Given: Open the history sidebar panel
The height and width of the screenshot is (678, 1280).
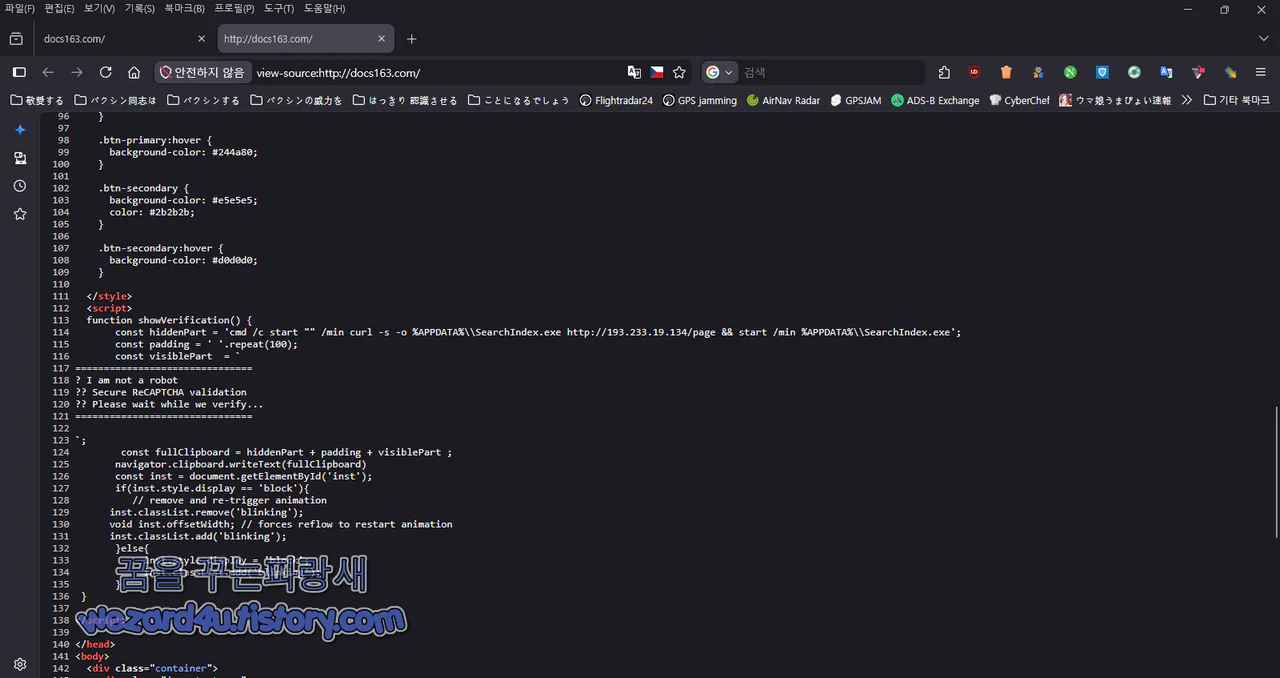Looking at the screenshot, I should pyautogui.click(x=20, y=186).
